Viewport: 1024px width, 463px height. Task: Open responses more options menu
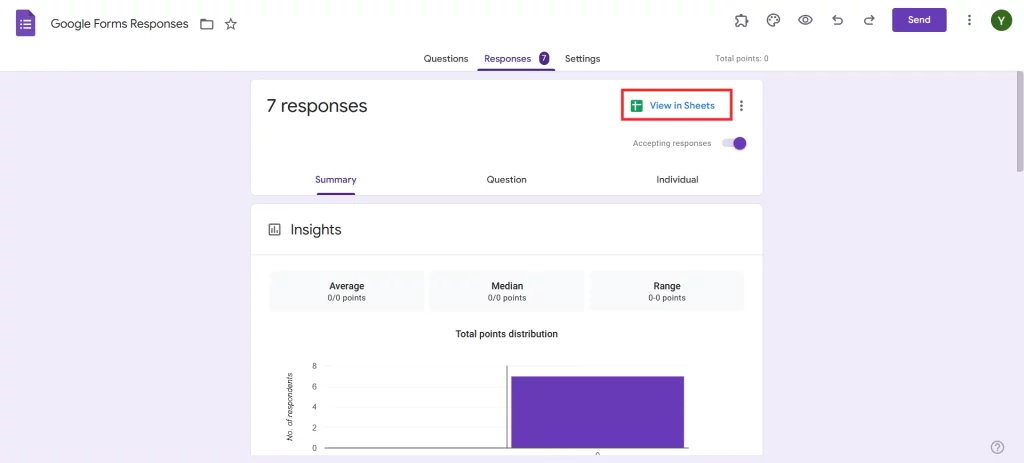click(741, 106)
